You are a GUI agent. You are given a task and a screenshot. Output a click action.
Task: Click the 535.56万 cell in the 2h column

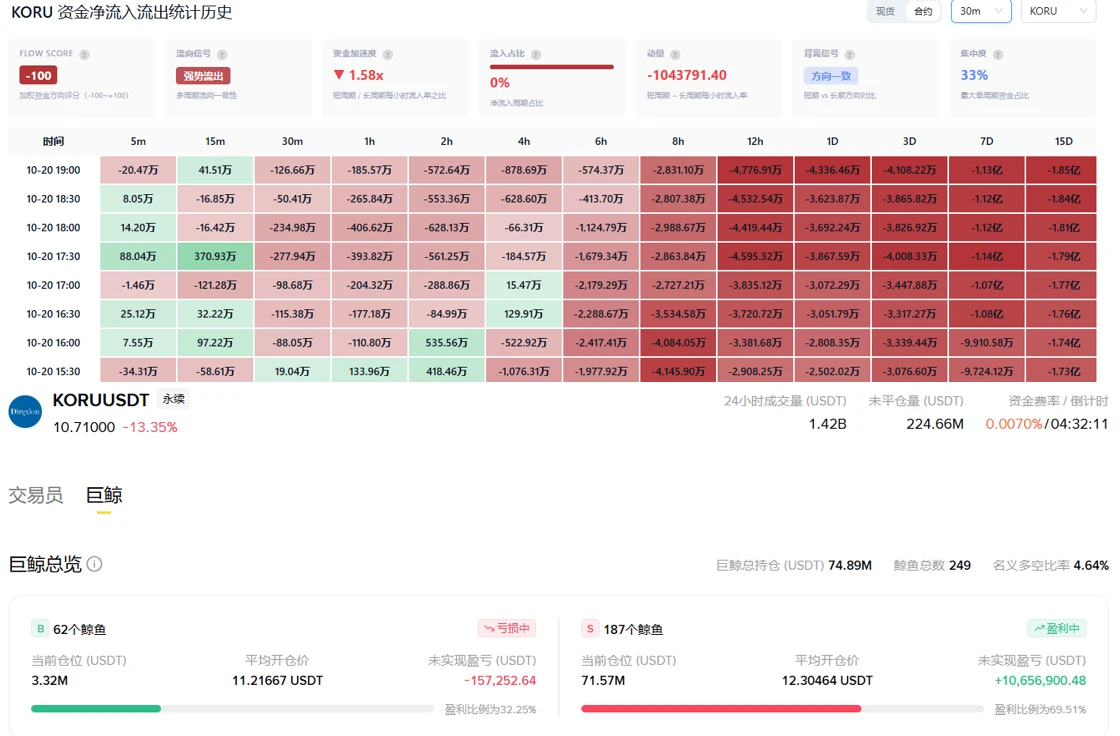coord(446,342)
